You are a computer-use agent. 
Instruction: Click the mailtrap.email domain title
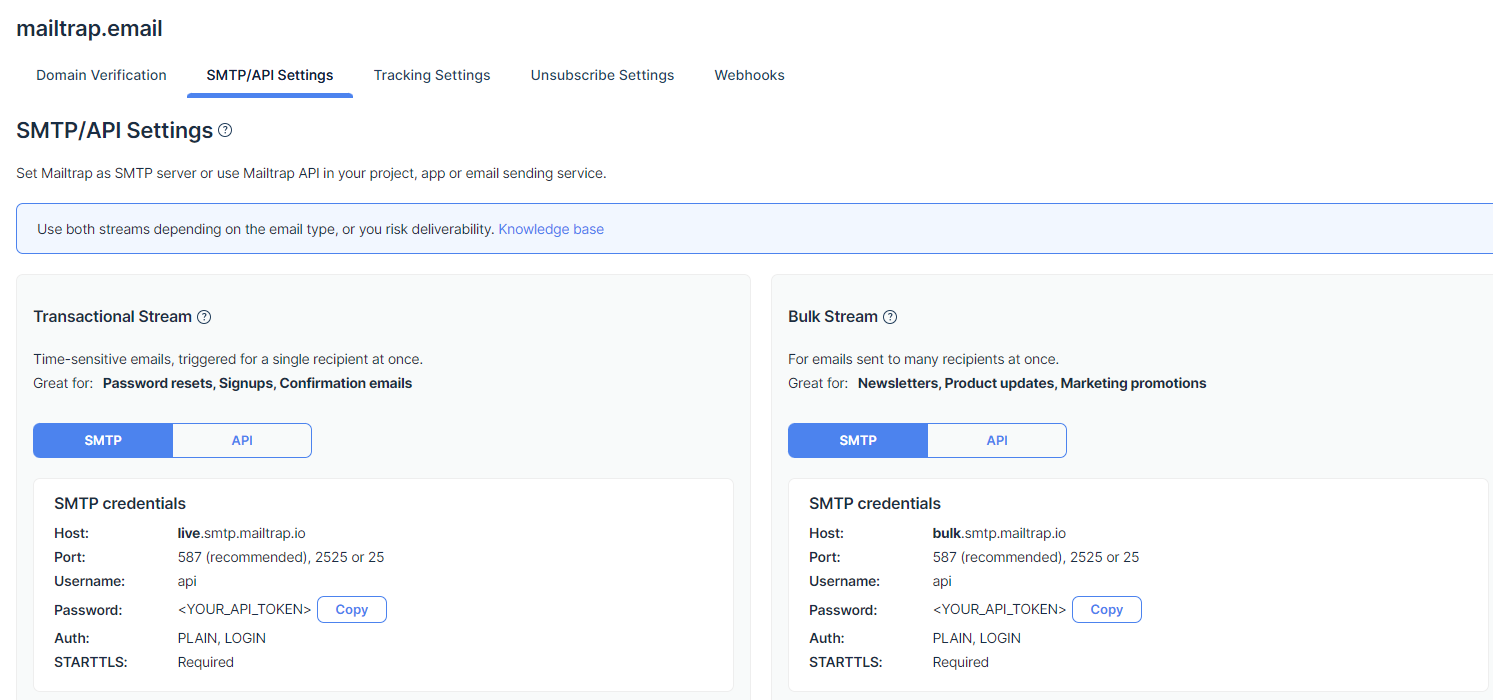[x=89, y=29]
